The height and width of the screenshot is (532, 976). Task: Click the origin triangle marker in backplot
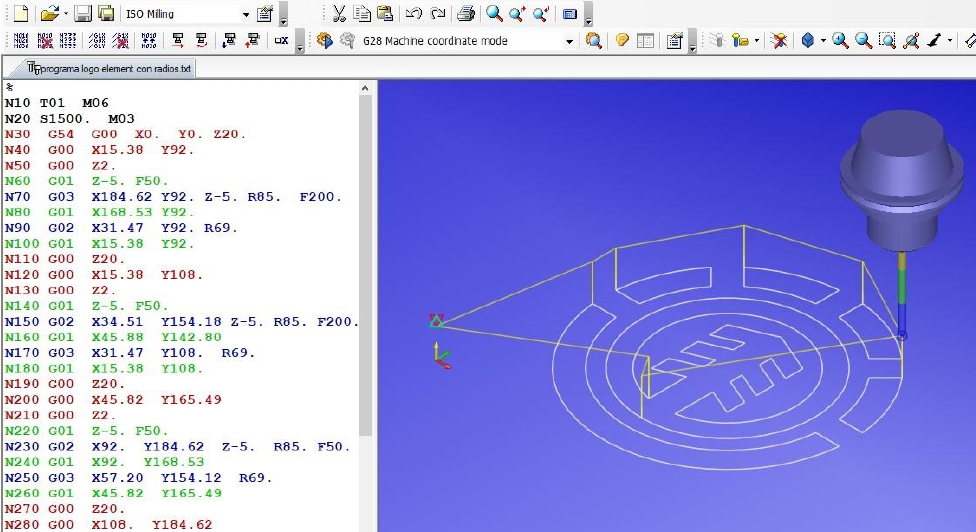[436, 321]
